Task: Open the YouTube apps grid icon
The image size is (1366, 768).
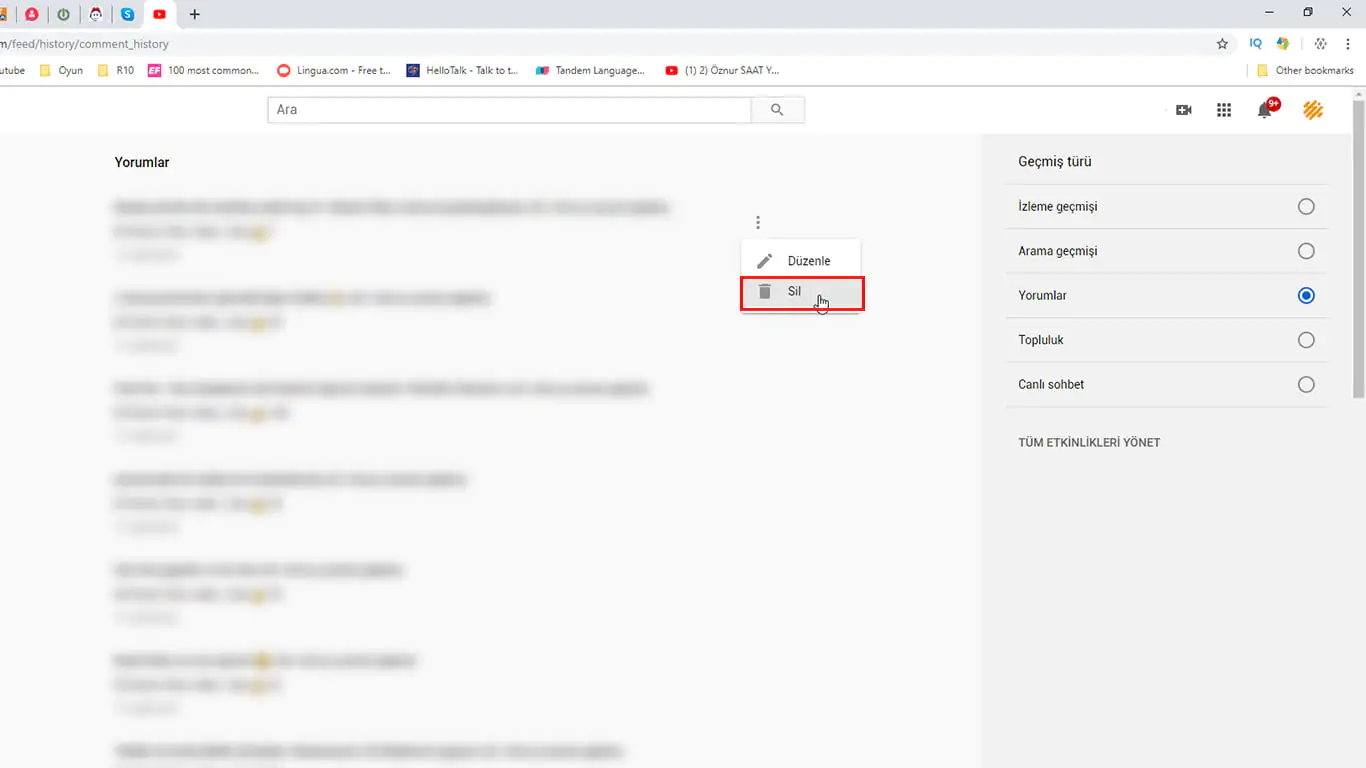Action: coord(1224,110)
